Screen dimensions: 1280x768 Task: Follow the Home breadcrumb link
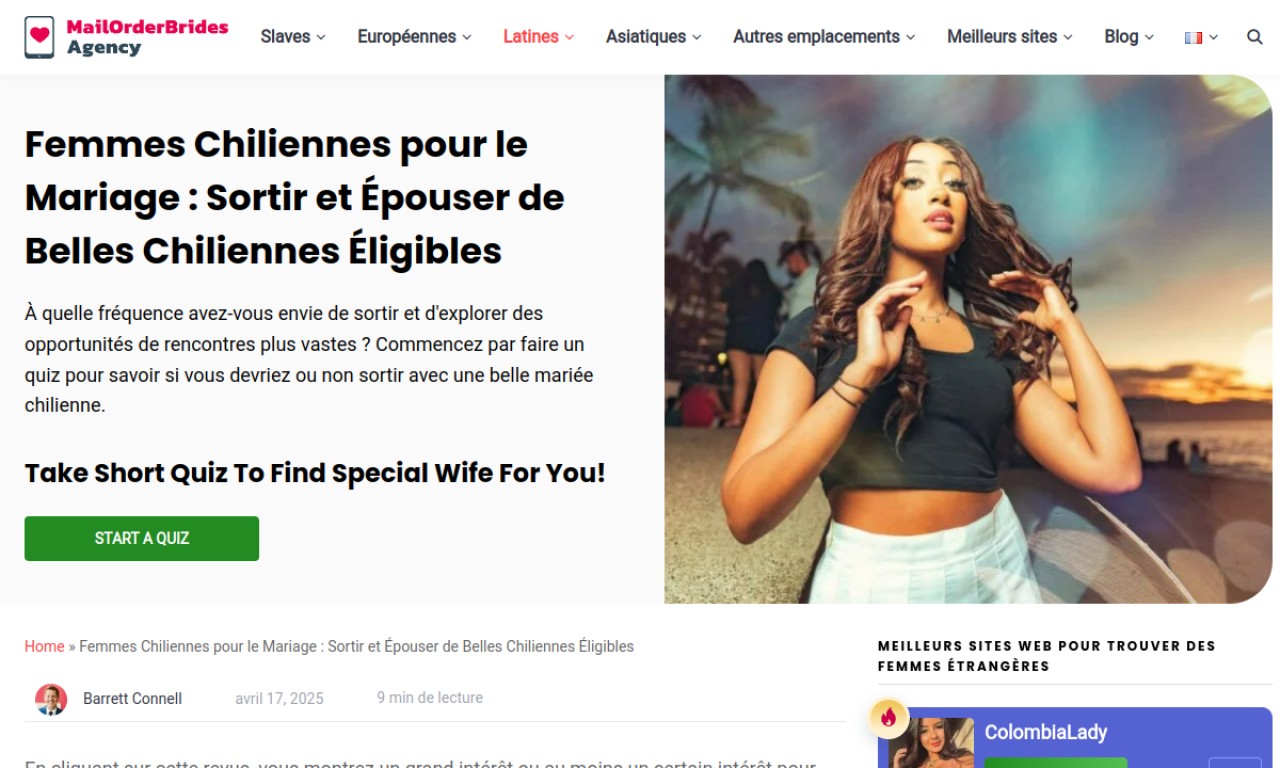[44, 646]
